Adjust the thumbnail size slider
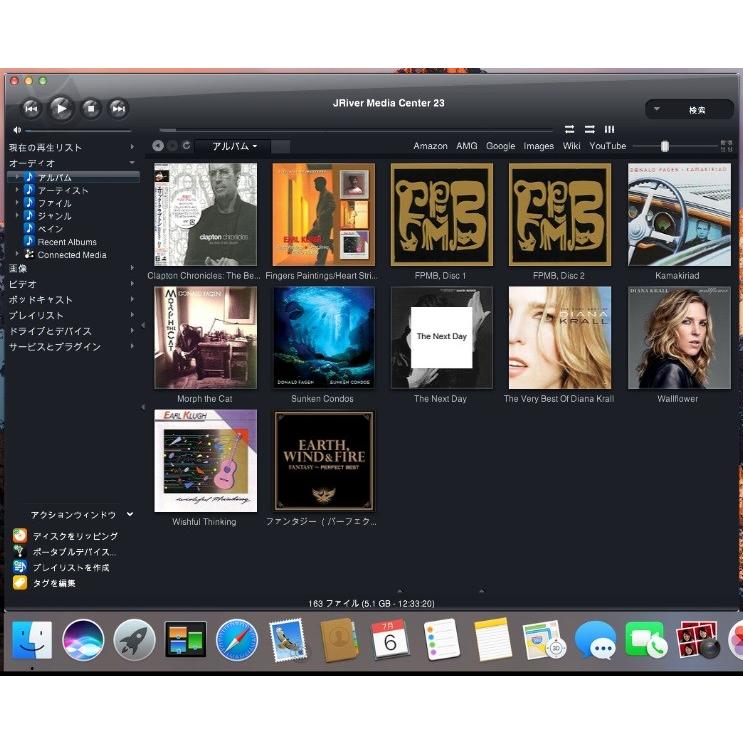743x743 pixels. (x=676, y=146)
